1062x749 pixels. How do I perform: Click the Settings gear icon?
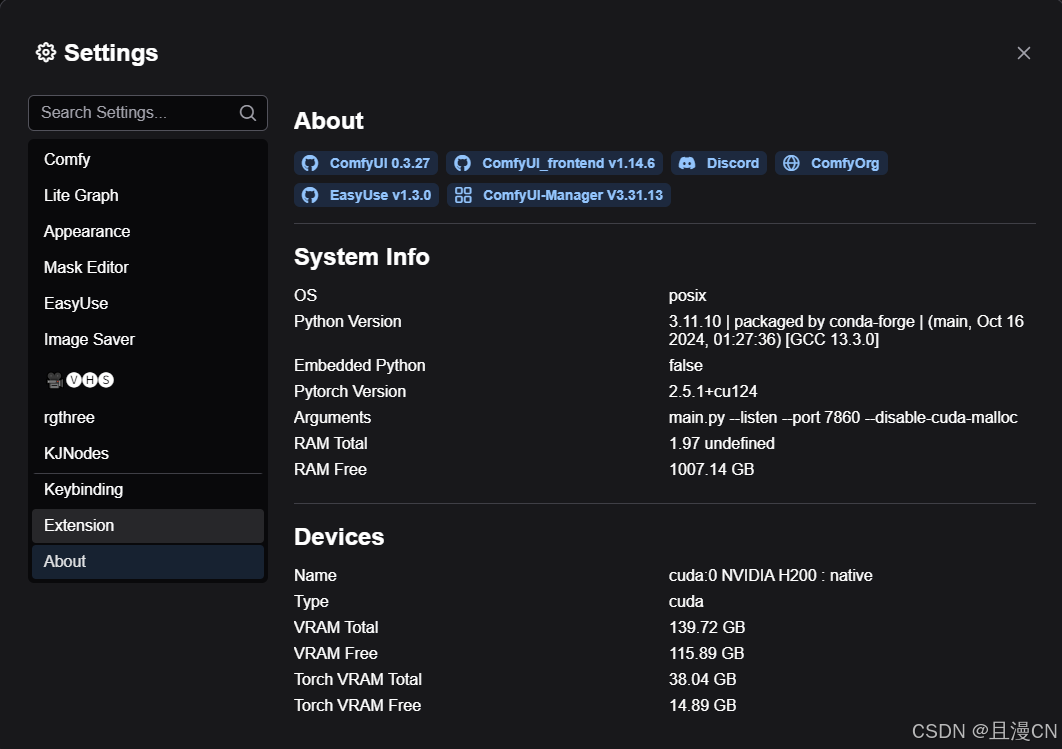45,53
